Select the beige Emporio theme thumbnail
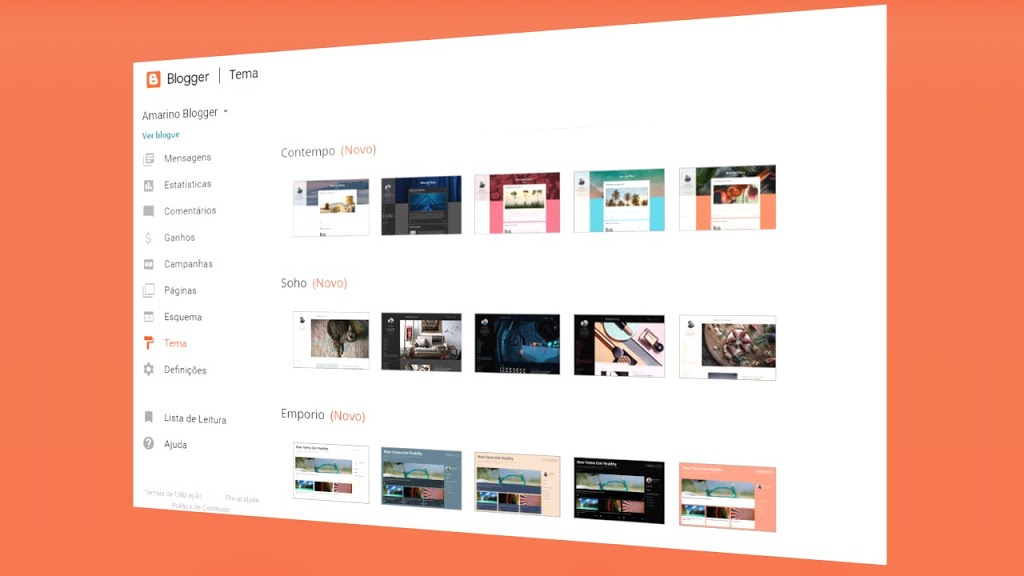Viewport: 1024px width, 576px height. tap(517, 485)
